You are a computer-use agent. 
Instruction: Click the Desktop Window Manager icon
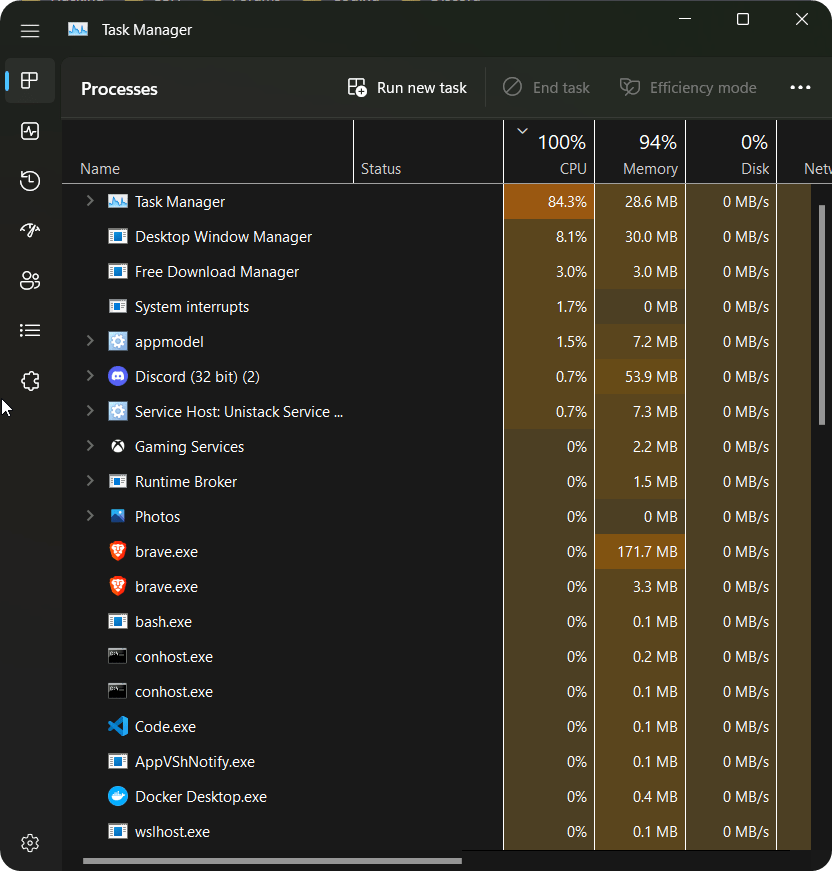(118, 237)
